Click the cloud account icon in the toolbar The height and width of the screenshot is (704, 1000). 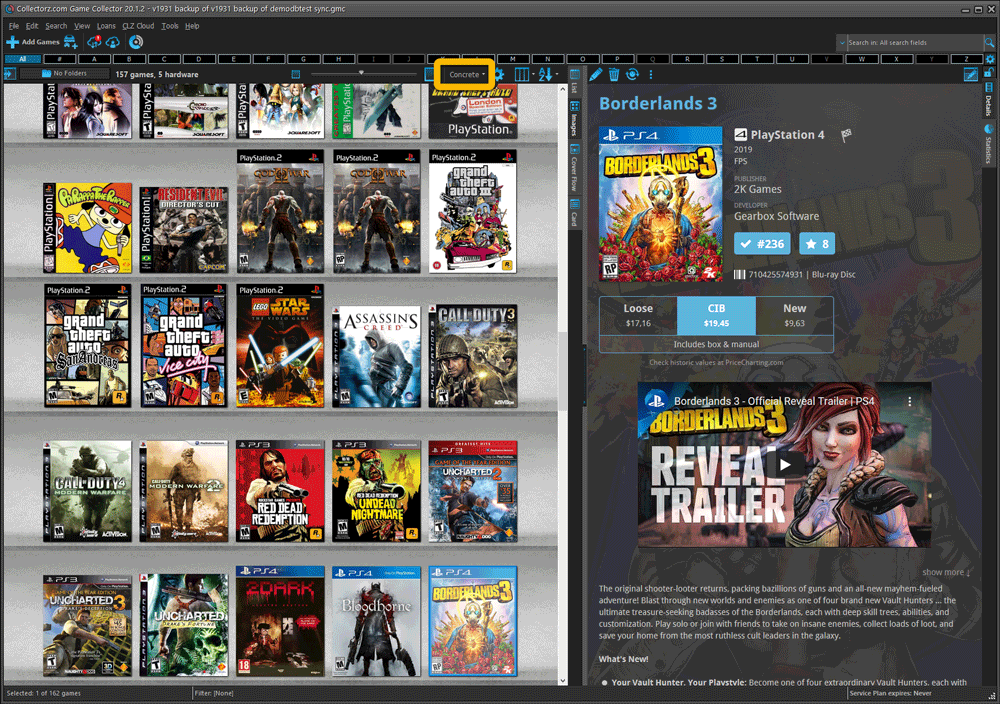tap(113, 42)
